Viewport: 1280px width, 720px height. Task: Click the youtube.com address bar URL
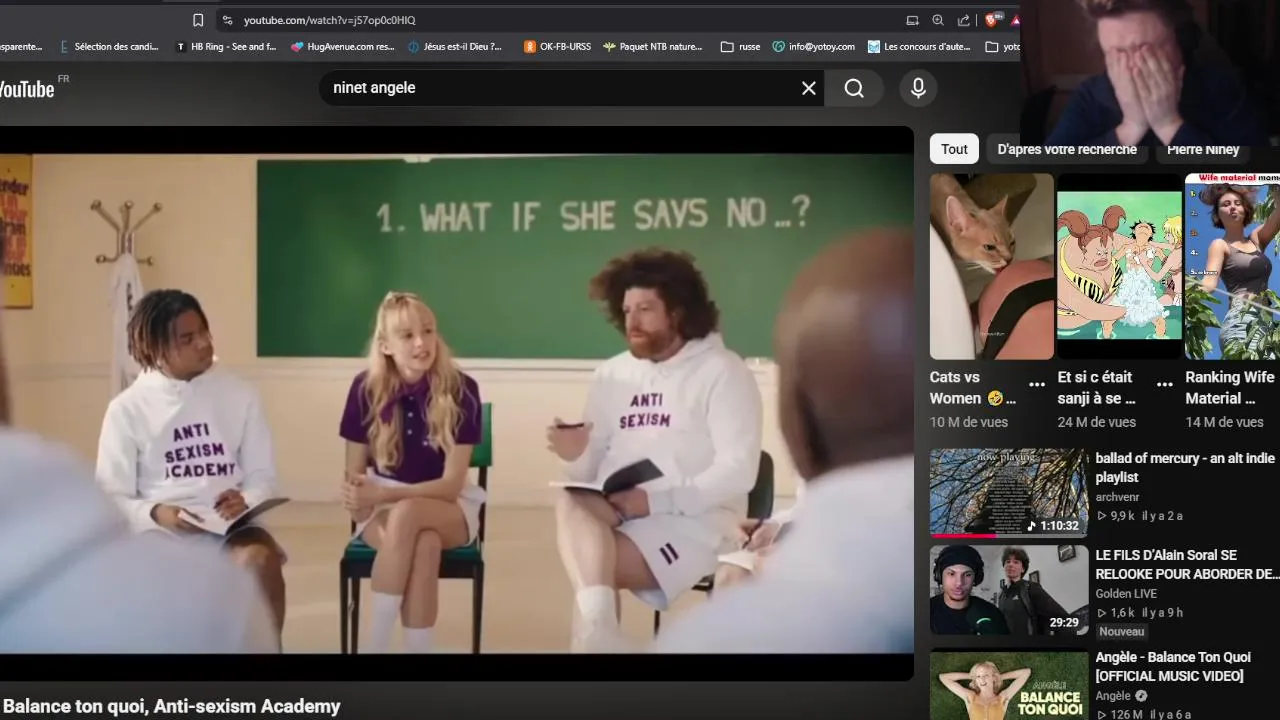(329, 20)
